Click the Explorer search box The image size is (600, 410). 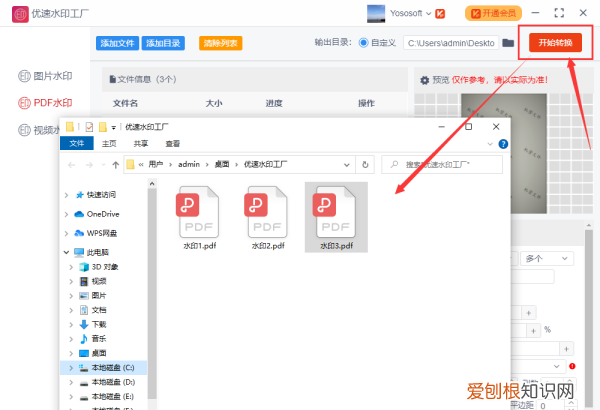pos(442,165)
